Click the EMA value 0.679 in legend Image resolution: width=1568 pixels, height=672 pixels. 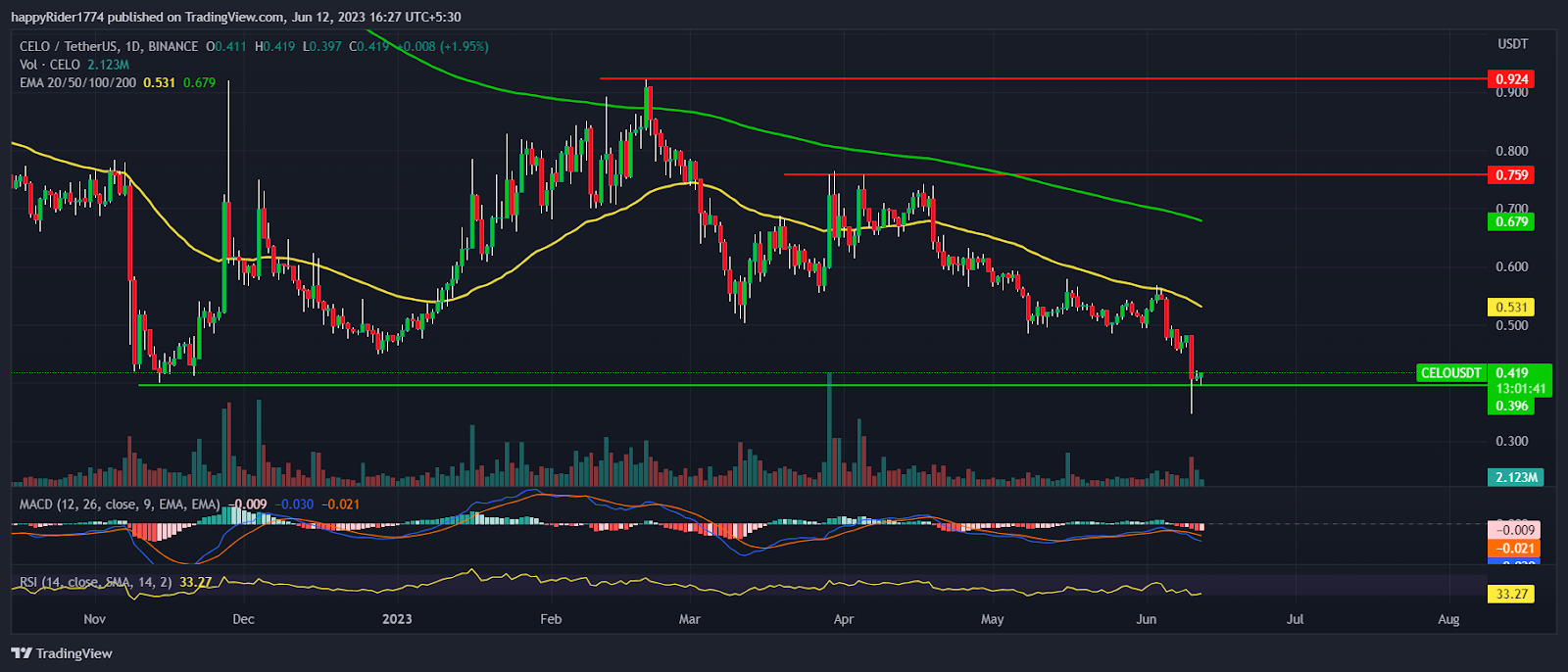point(199,82)
